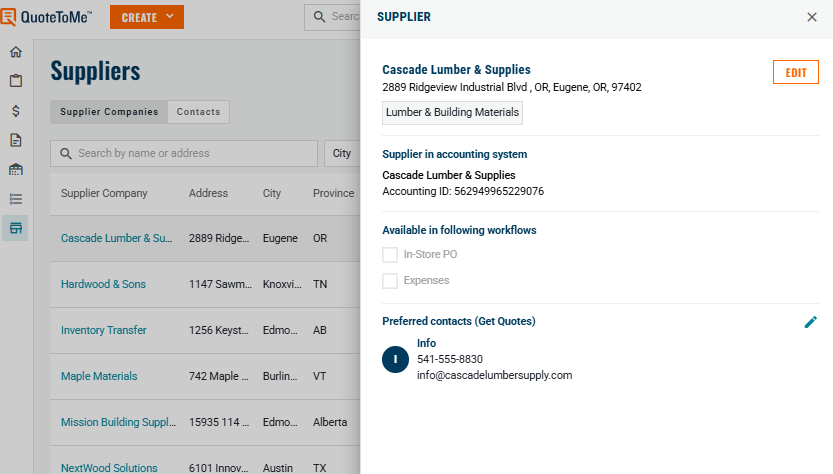Image resolution: width=833 pixels, height=474 pixels.
Task: Switch to Supplier Companies tab
Action: click(x=109, y=112)
